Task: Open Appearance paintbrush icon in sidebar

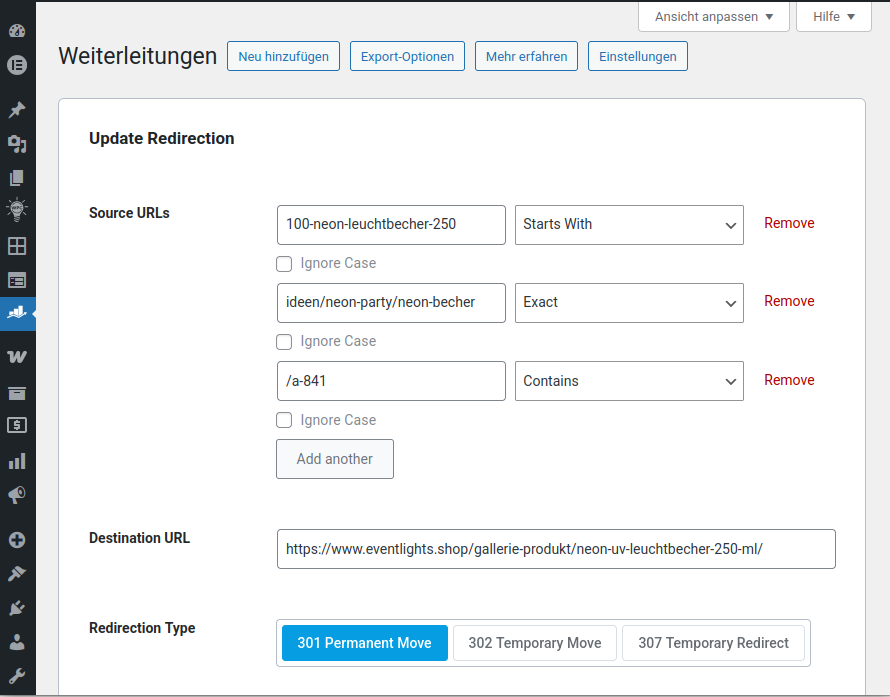Action: [17, 574]
